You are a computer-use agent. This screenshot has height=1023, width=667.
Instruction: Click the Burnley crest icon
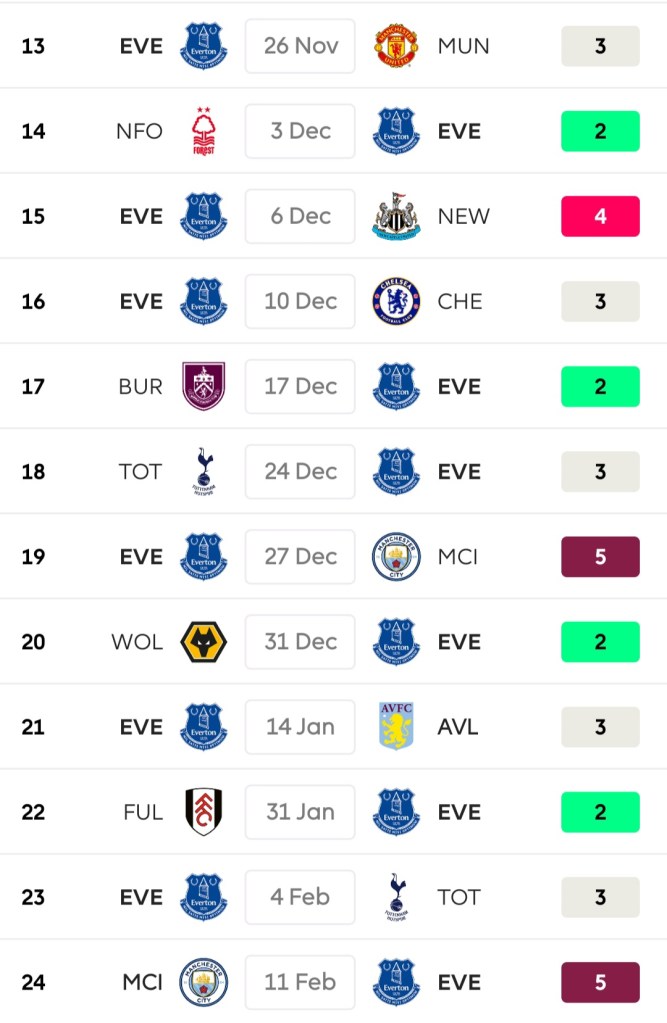pos(204,386)
